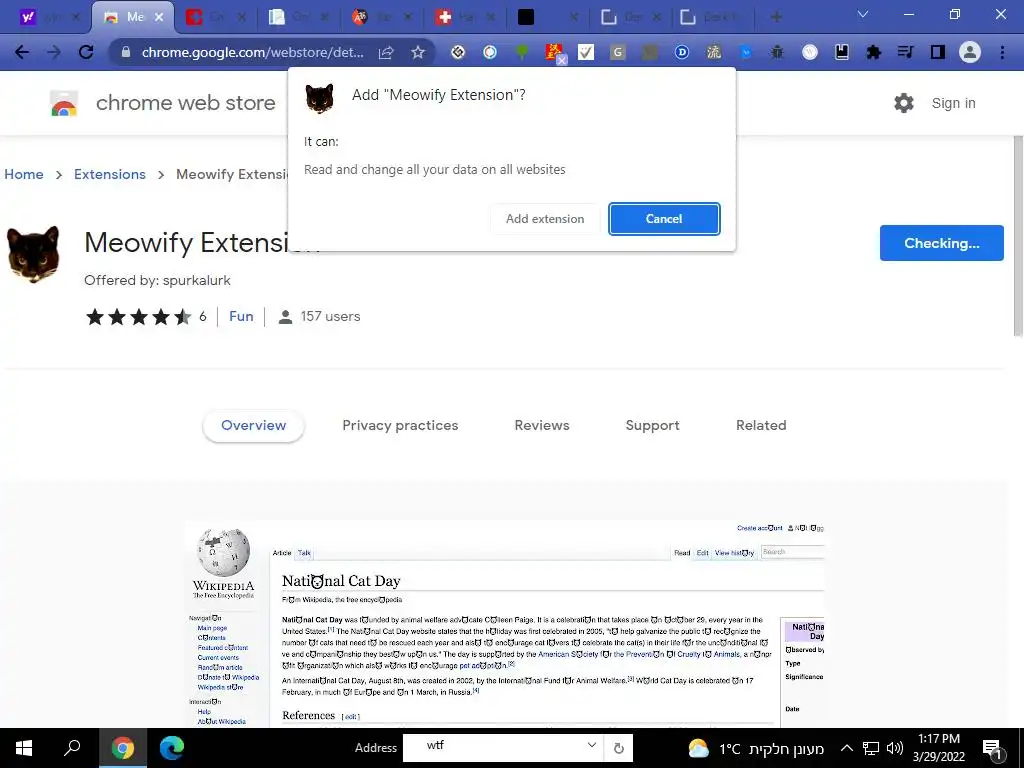Click Chrome in the taskbar
The image size is (1024, 768).
pos(122,748)
